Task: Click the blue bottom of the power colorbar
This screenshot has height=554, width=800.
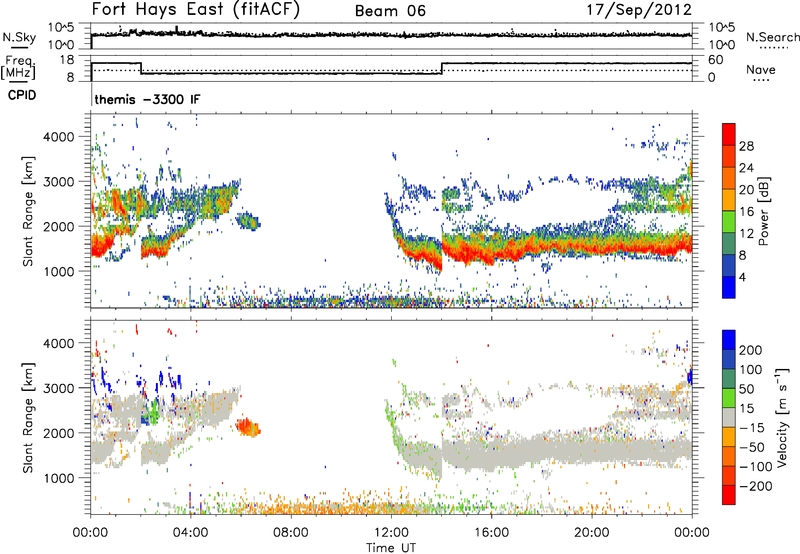Action: 729,289
